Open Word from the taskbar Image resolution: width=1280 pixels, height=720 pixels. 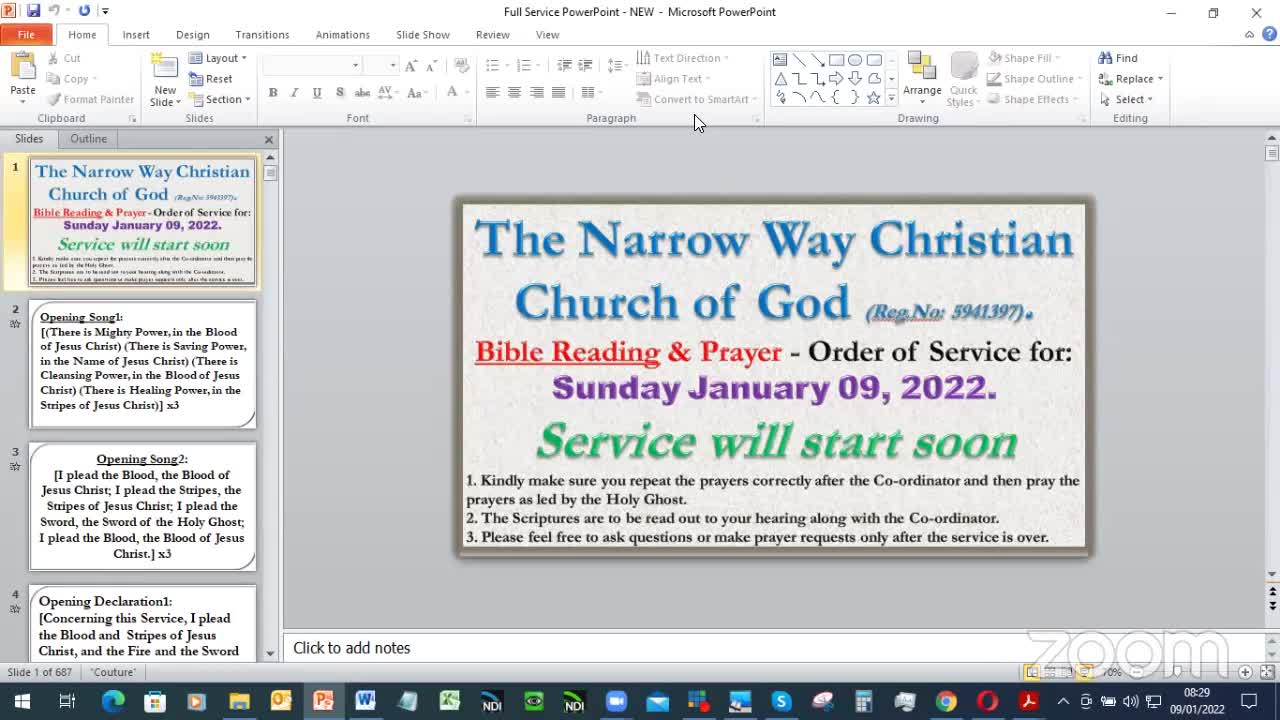click(365, 701)
